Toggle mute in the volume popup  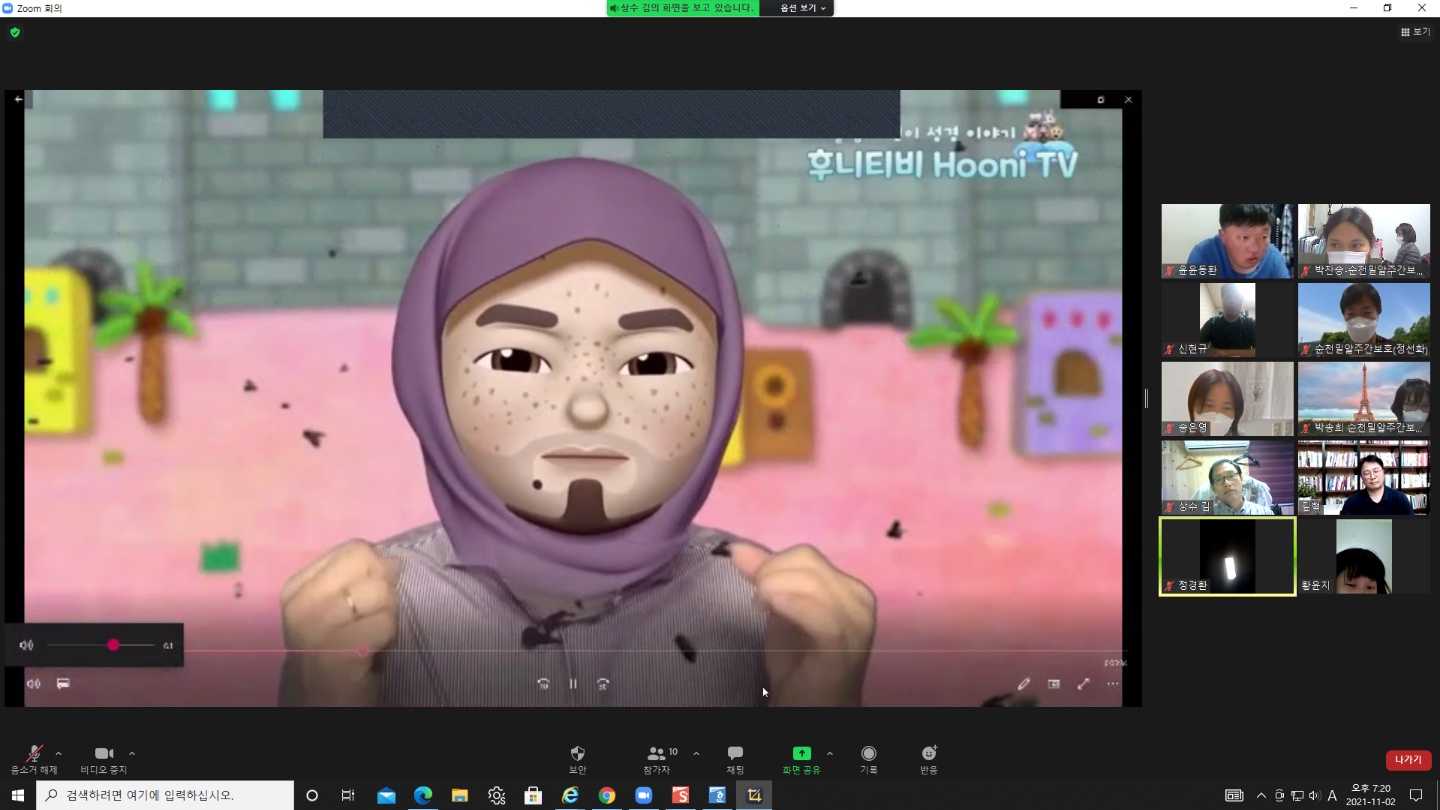point(26,645)
